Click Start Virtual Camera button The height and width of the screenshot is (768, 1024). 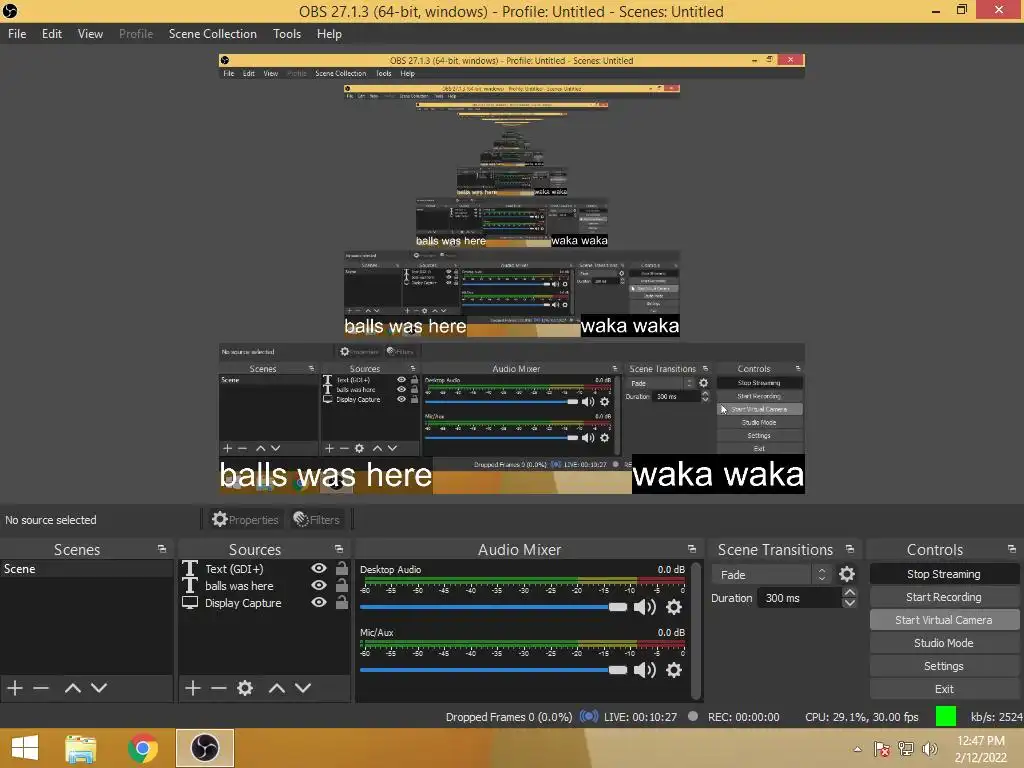[x=944, y=620]
